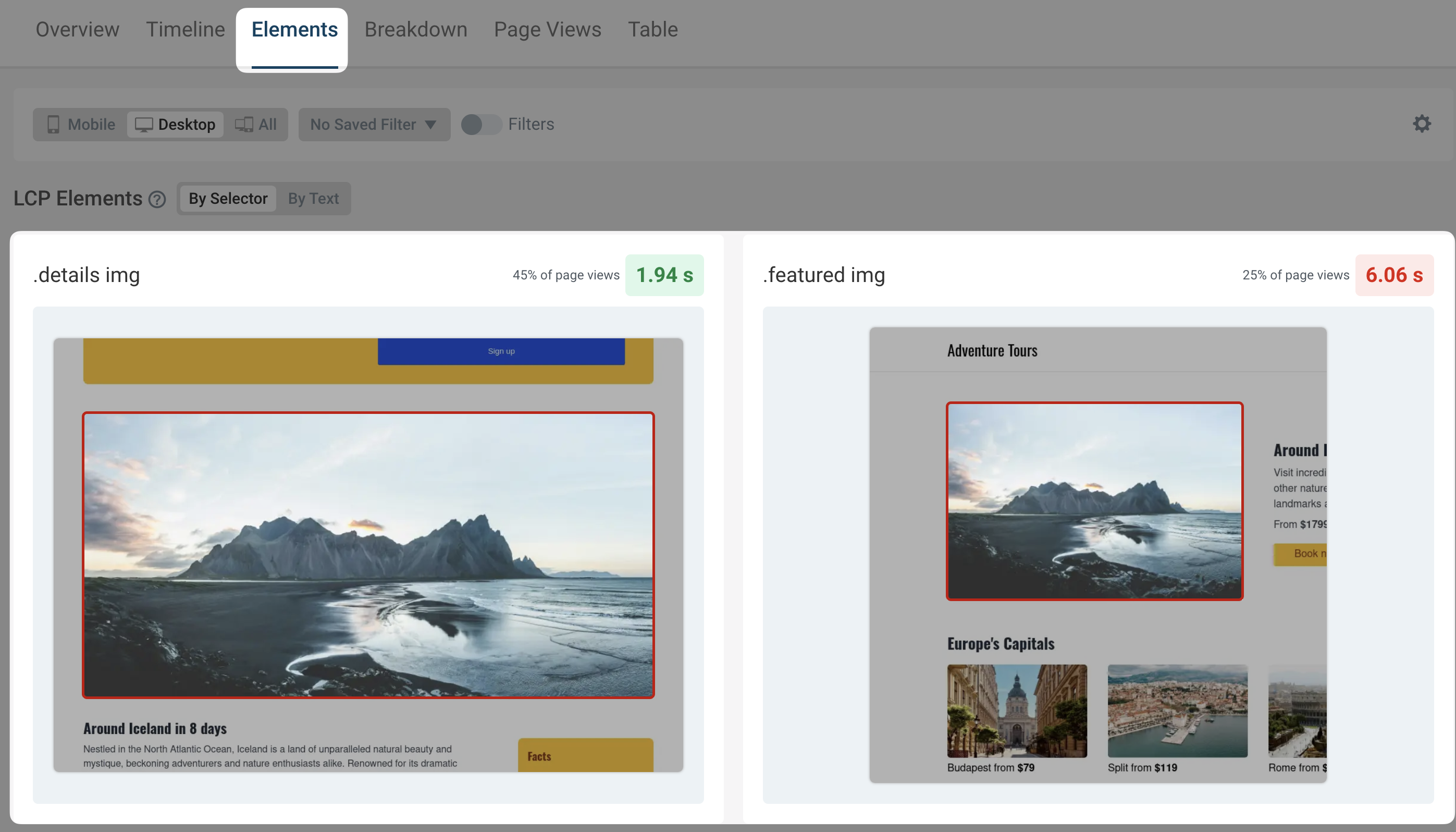
Task: Select the Mobile device view
Action: (81, 125)
